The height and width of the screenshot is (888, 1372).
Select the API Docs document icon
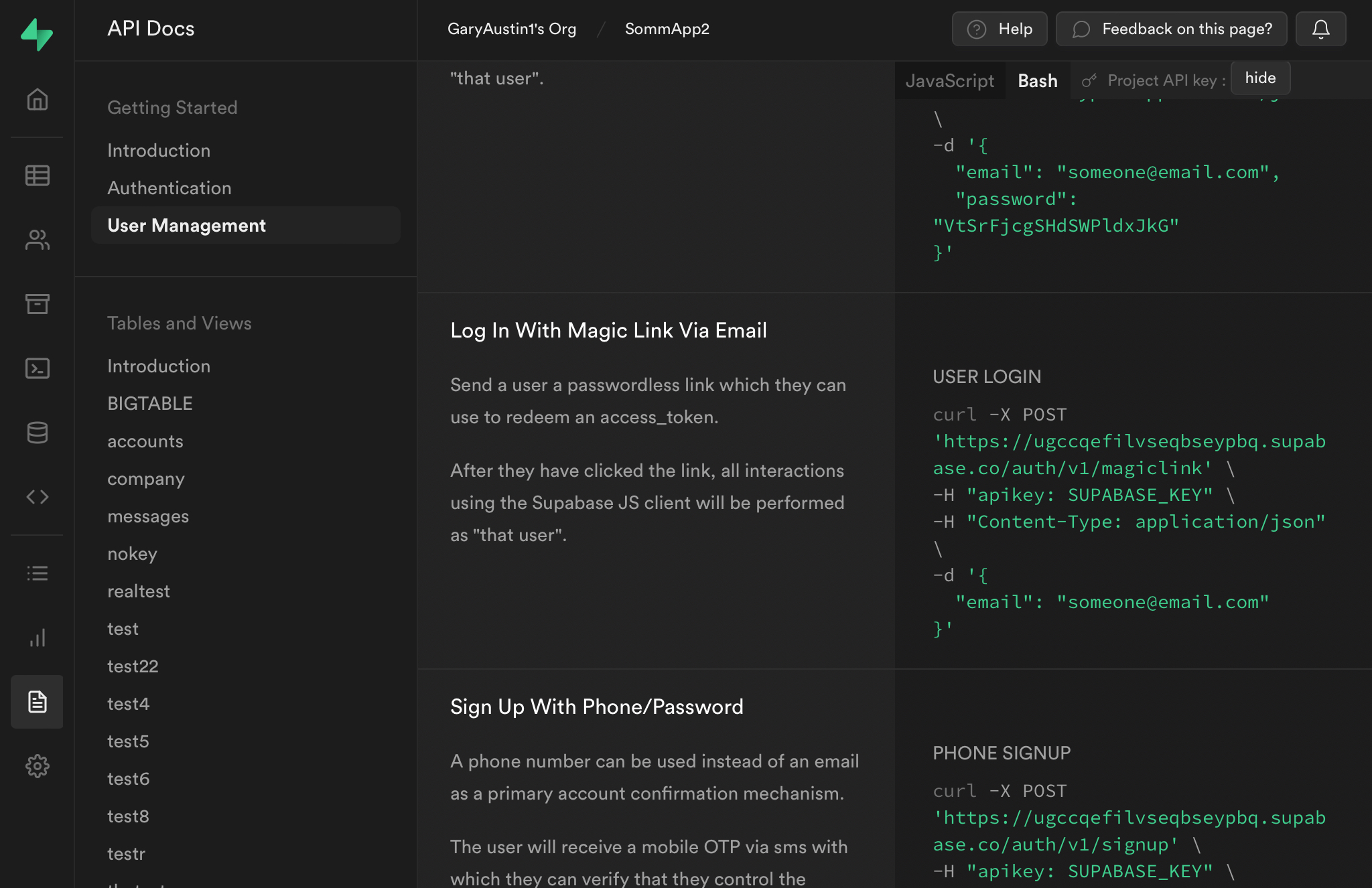(x=37, y=702)
